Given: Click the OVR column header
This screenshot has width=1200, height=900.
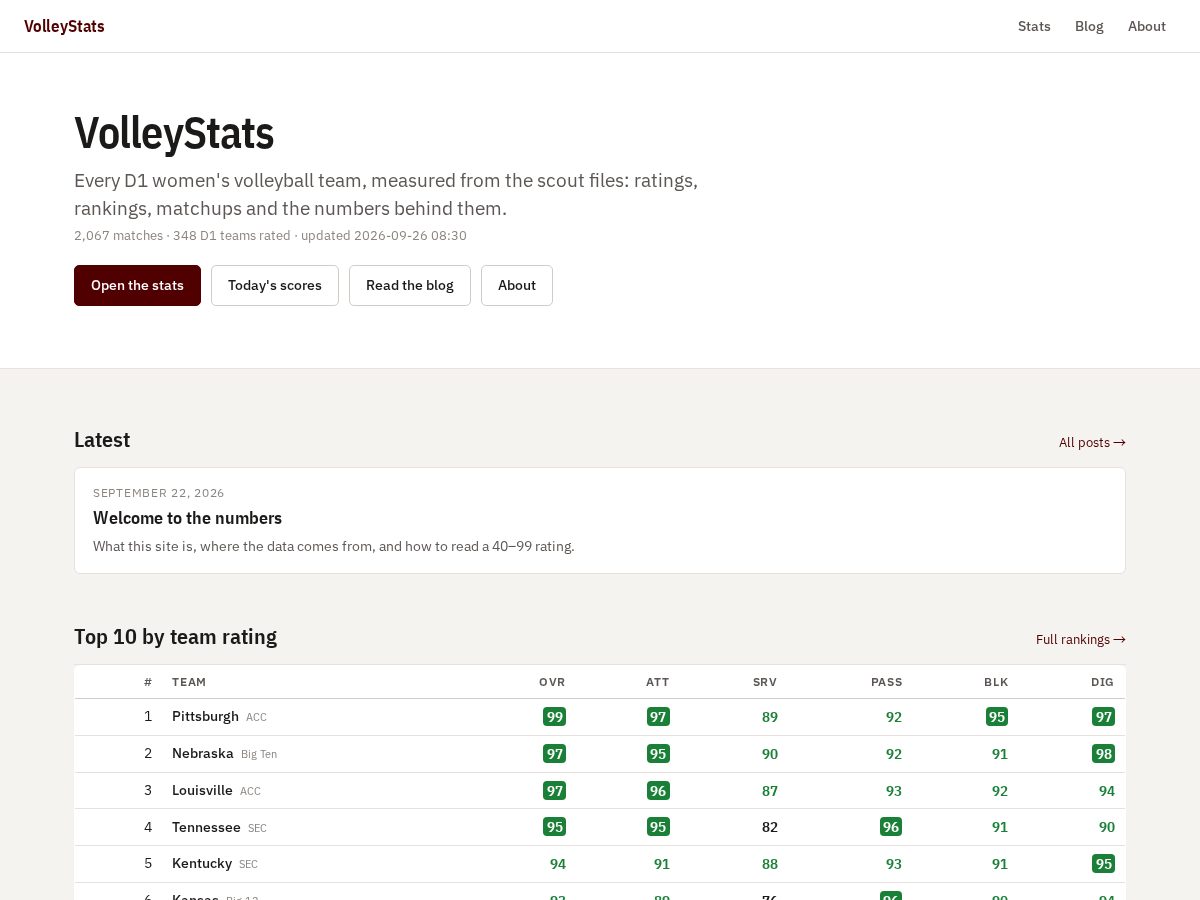Looking at the screenshot, I should [552, 682].
